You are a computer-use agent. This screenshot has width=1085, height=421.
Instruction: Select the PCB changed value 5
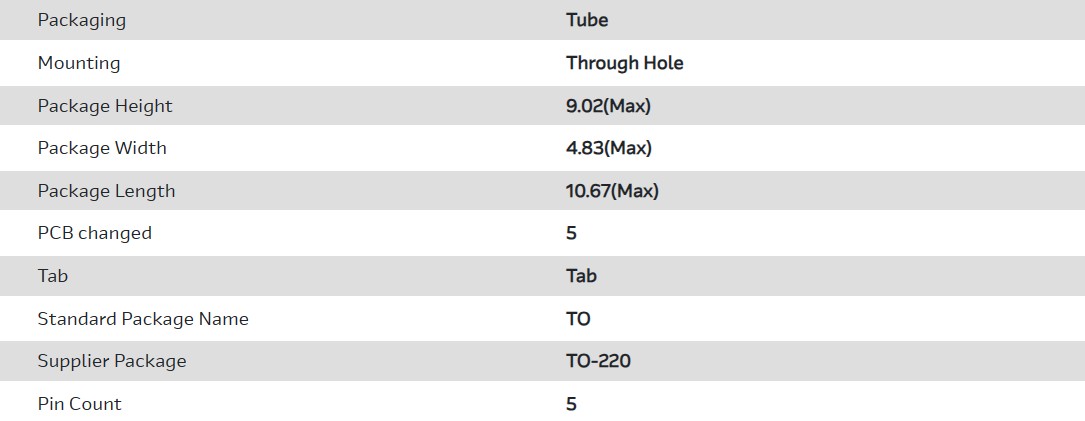[x=572, y=233]
